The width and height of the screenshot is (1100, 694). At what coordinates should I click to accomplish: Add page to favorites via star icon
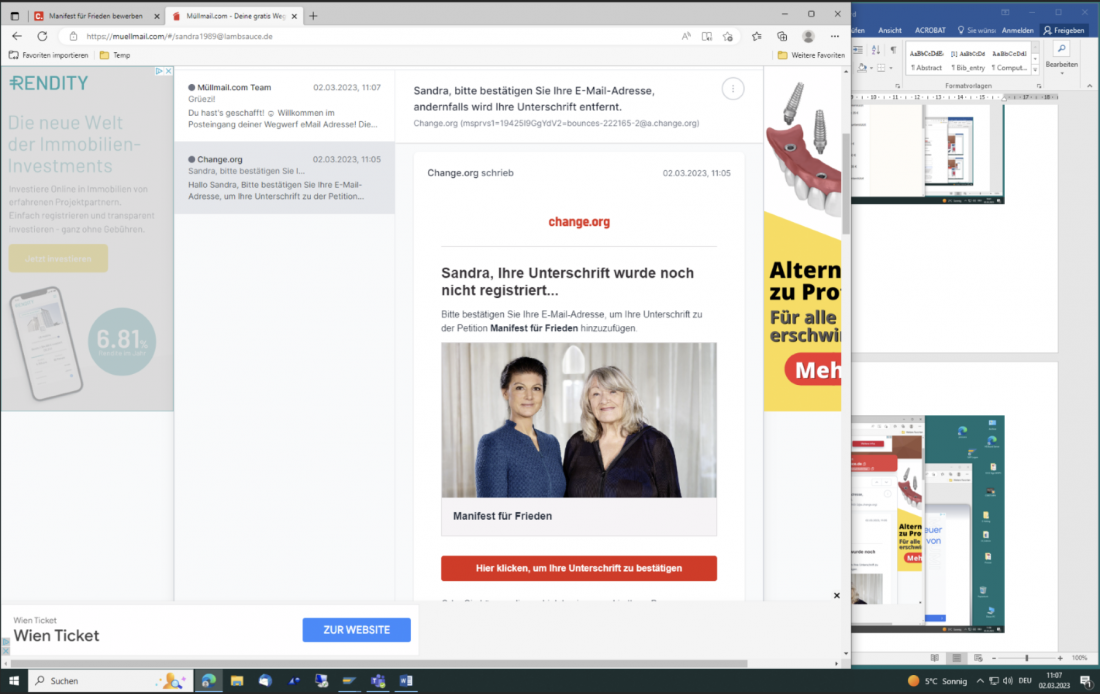(728, 36)
